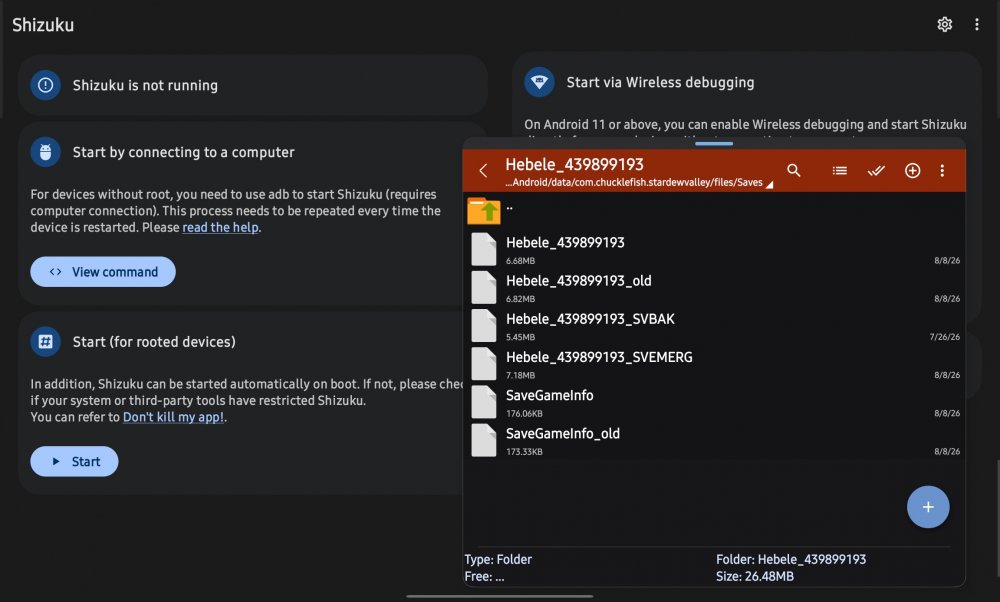Click 'Type: Folder' in the status footer
1000x602 pixels.
coord(498,559)
